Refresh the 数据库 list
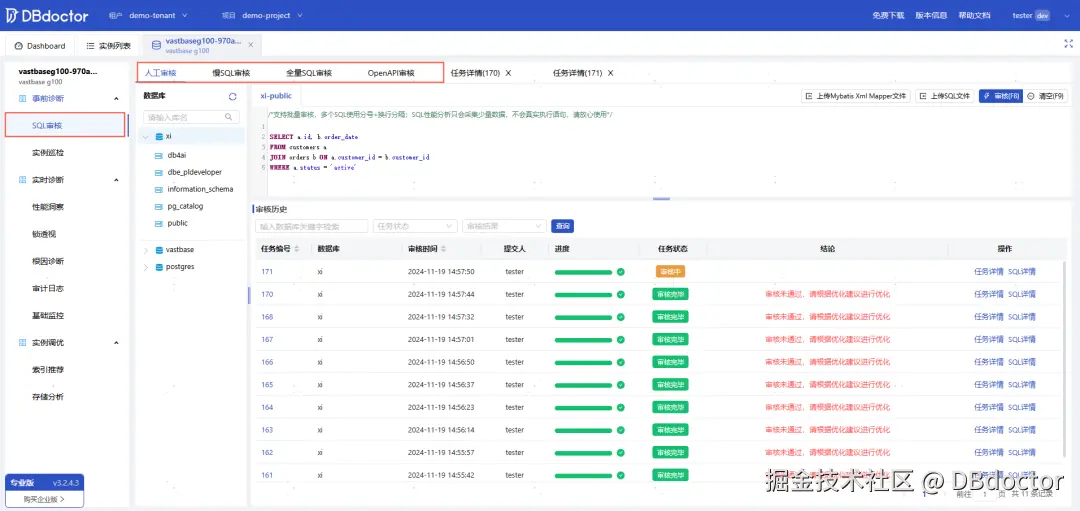1080x511 pixels. (x=233, y=96)
